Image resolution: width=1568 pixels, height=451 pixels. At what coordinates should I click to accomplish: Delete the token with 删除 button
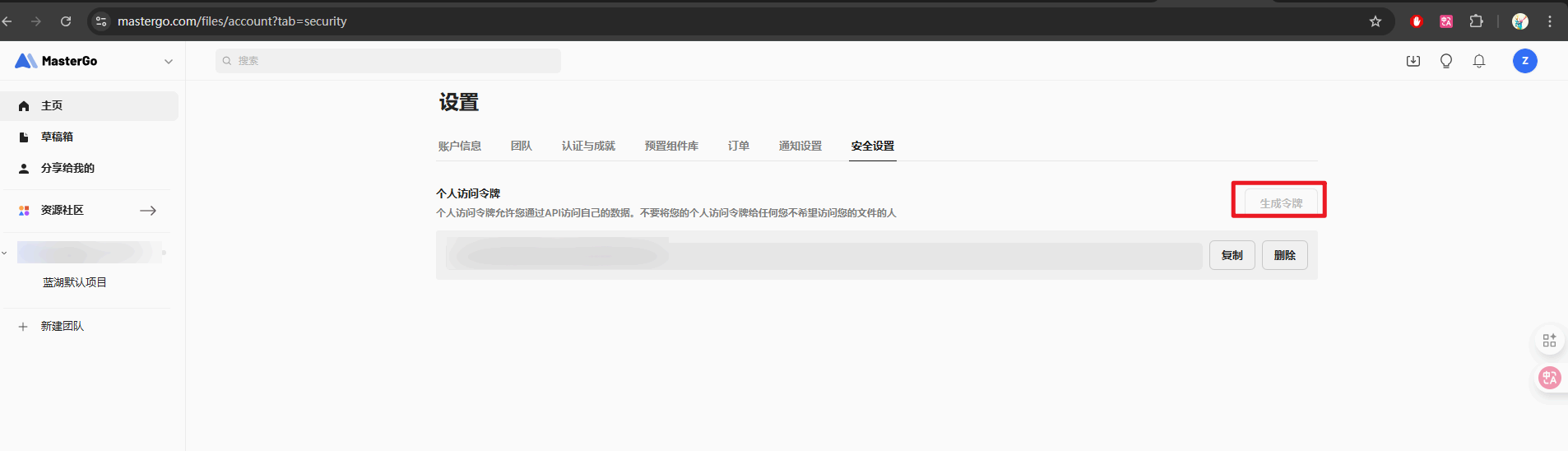(x=1285, y=255)
